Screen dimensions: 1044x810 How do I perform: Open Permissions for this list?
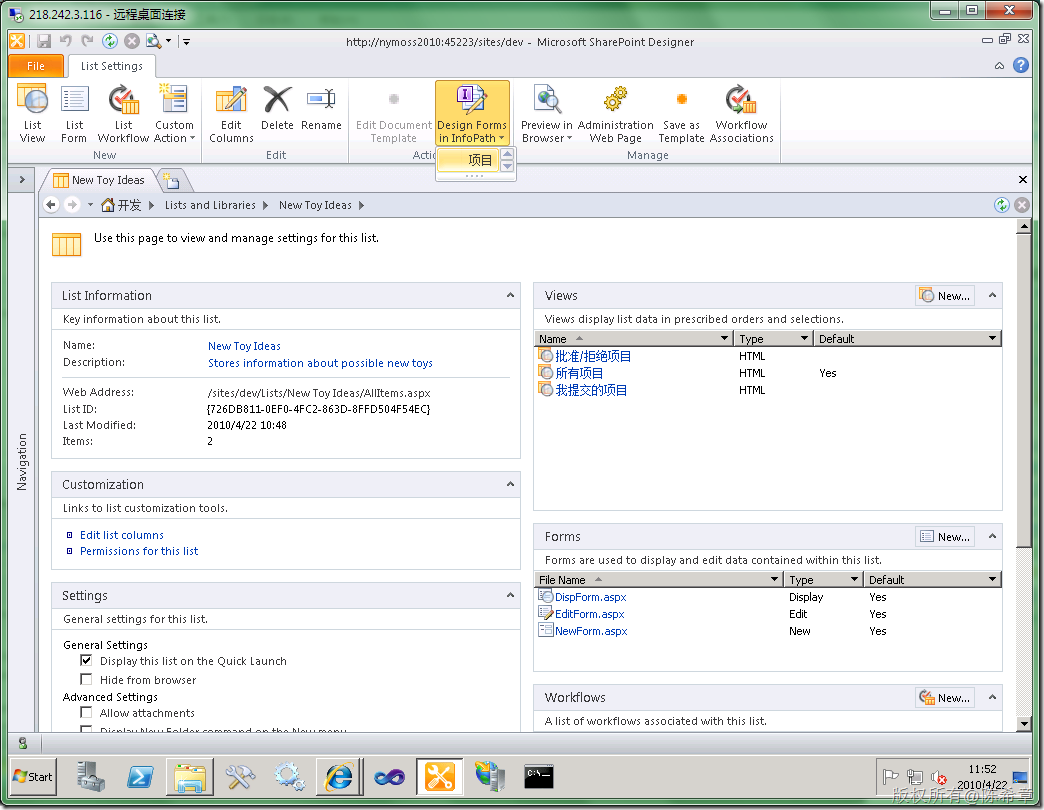point(139,551)
